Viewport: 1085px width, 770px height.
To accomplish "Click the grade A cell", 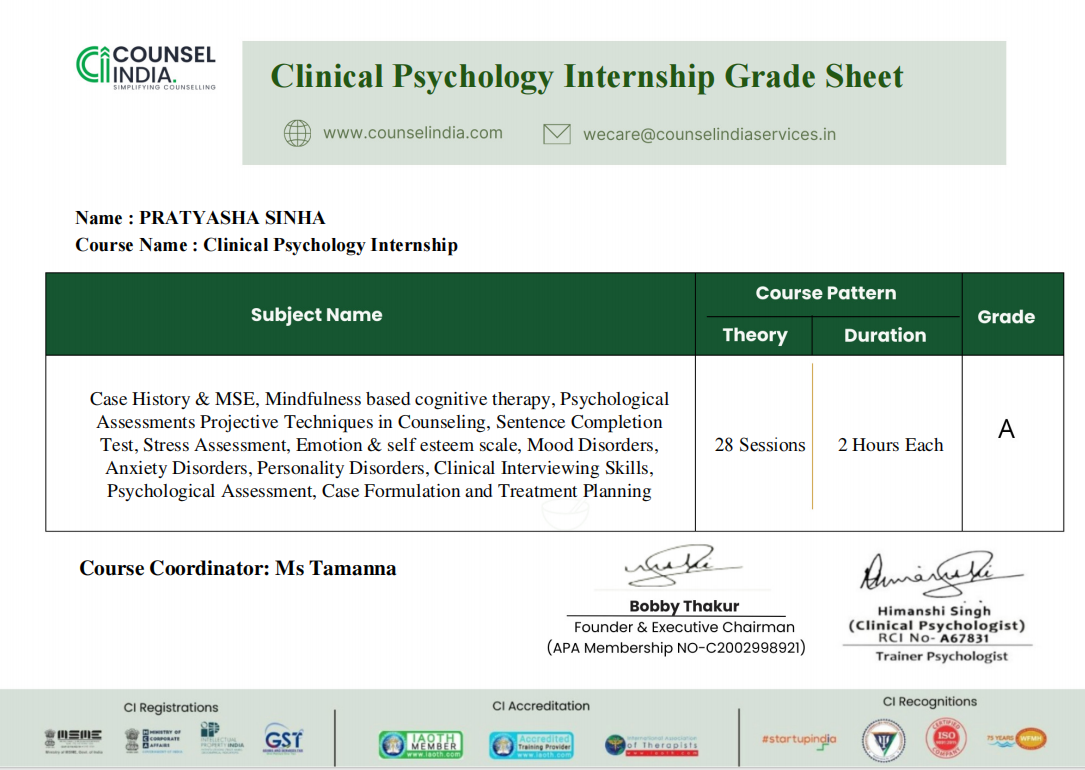I will point(1006,430).
